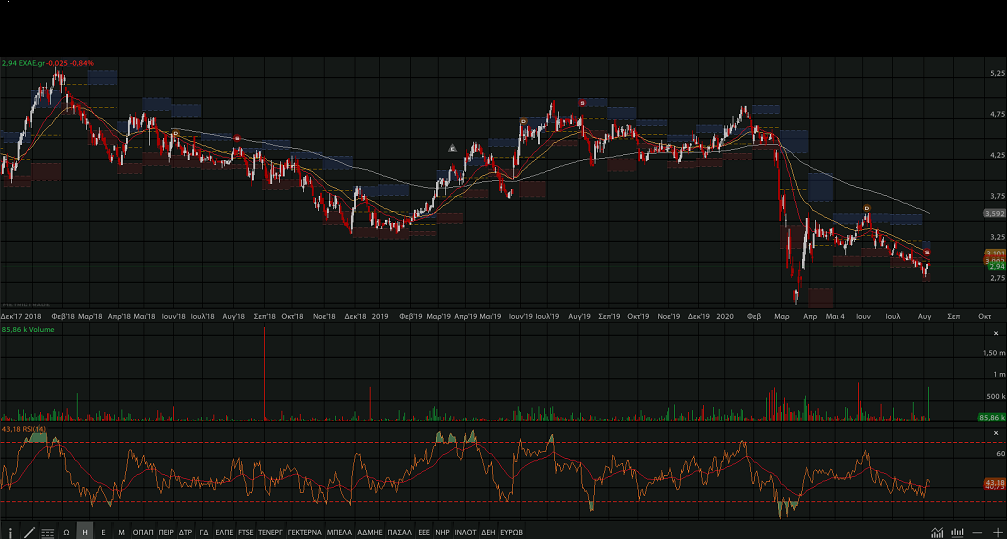Open the data table grid icon

[x=47, y=532]
